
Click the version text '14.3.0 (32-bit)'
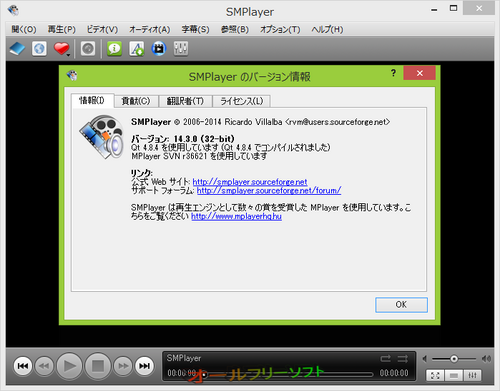[204, 139]
